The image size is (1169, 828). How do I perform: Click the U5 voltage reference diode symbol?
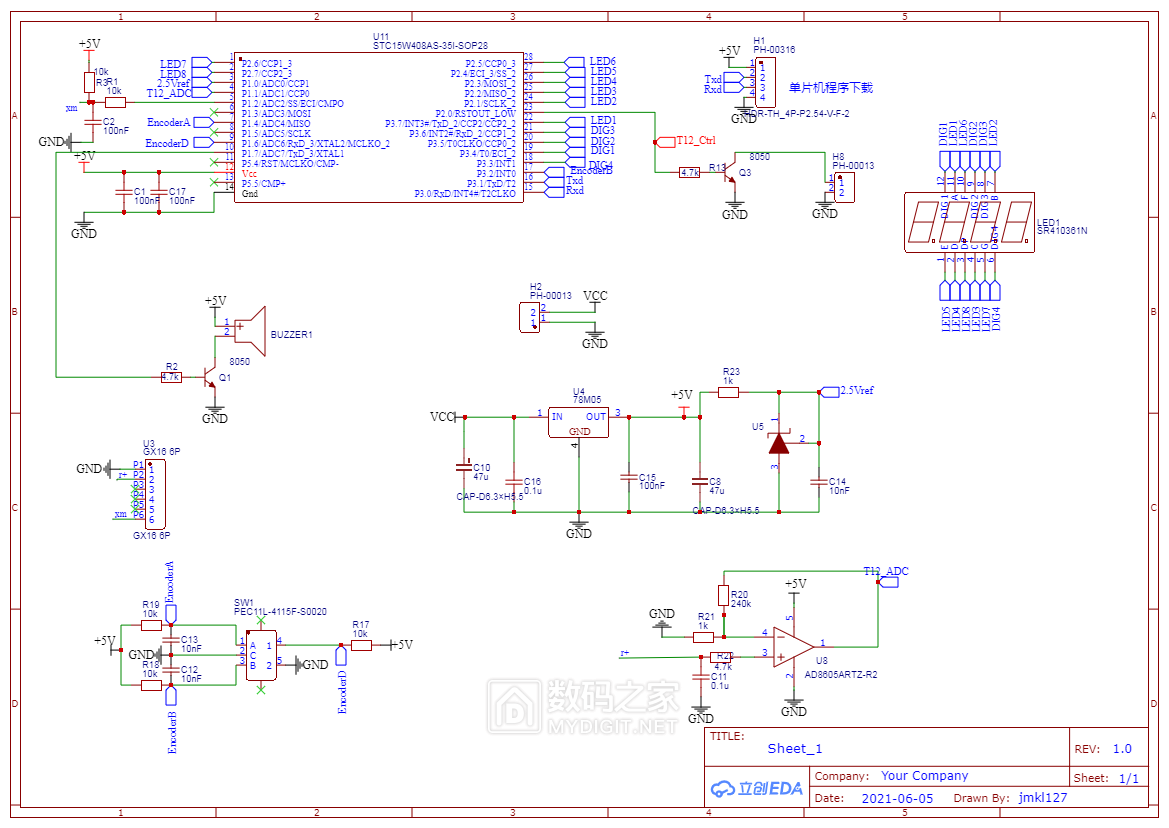pyautogui.click(x=778, y=441)
